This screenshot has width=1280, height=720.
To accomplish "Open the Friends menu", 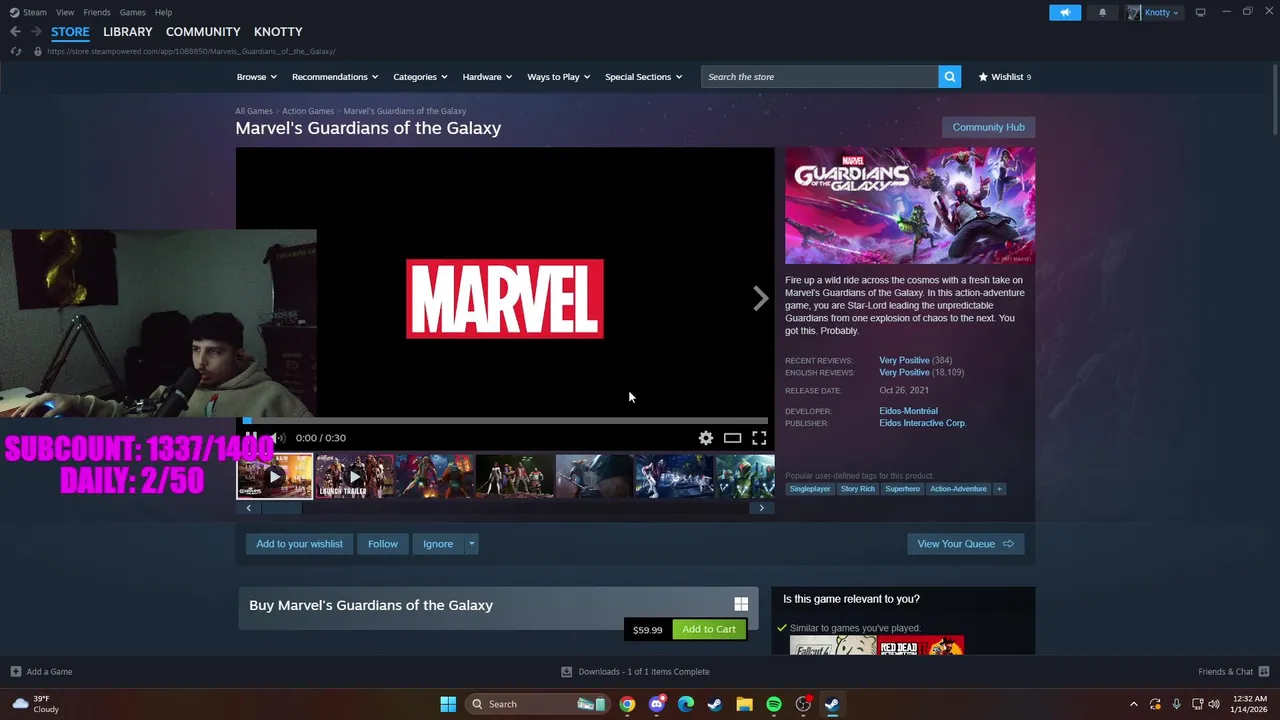I will coord(97,12).
